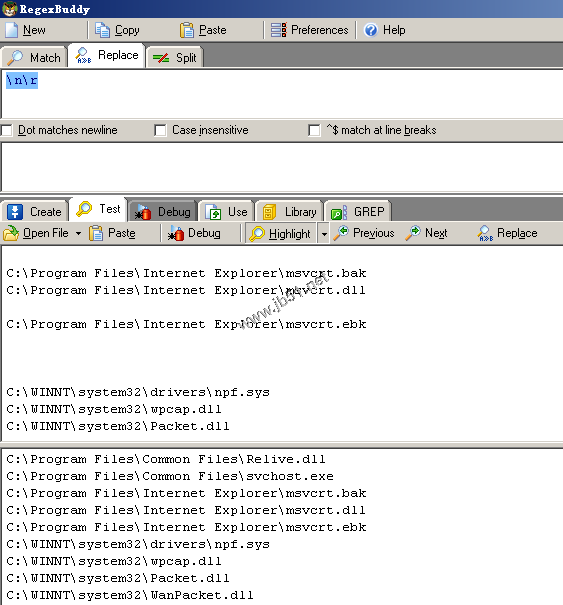This screenshot has height=605, width=563.
Task: Open Preferences from the toolbar
Action: tap(309, 30)
